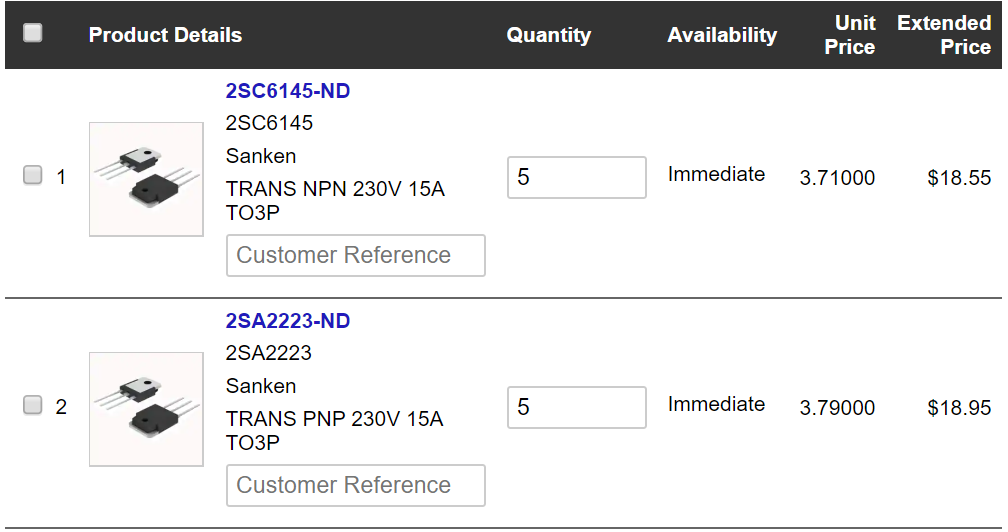1008x532 pixels.
Task: Click the 2SA2223 transistor thumbnail image
Action: [x=146, y=409]
